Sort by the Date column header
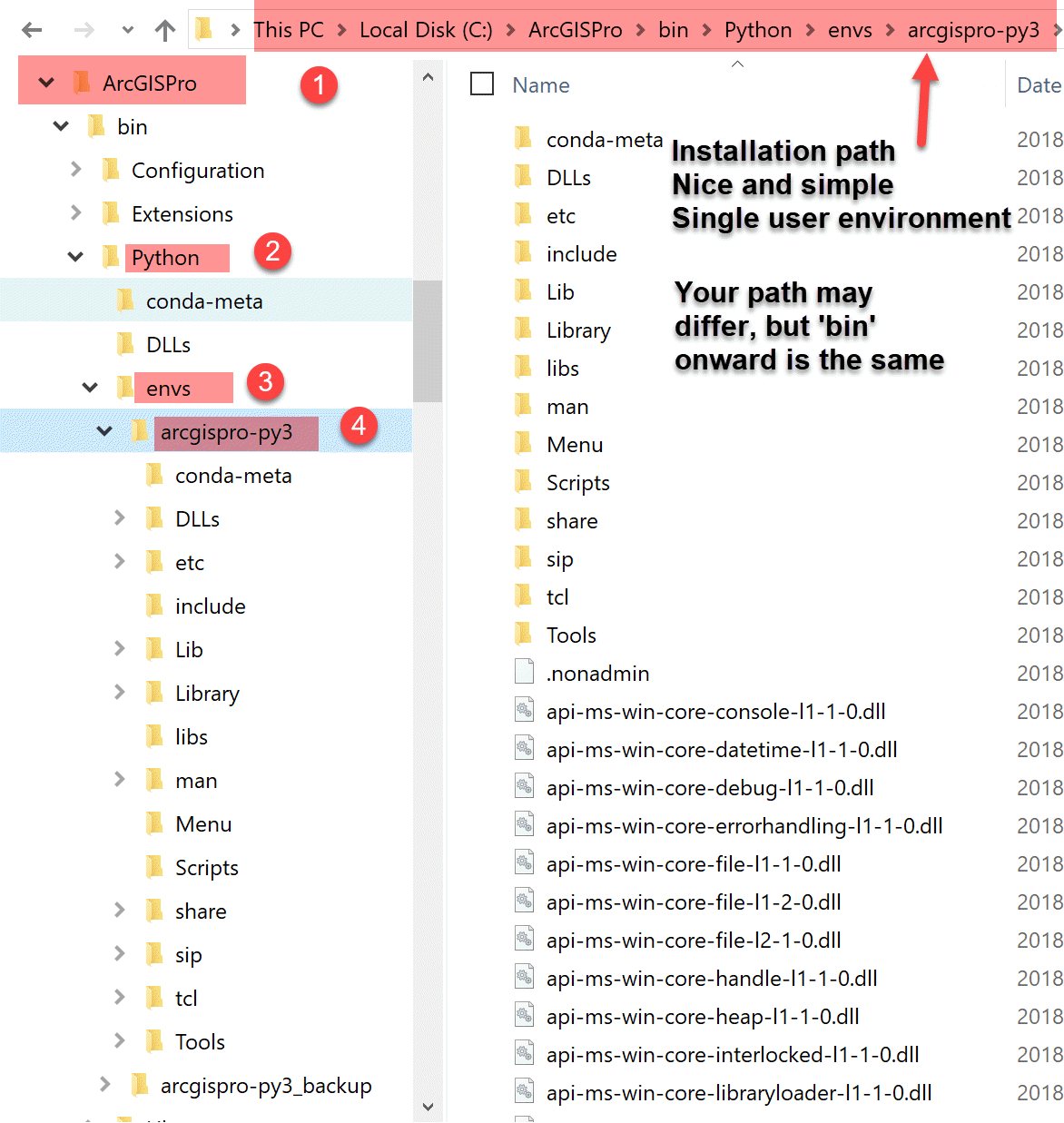 (x=1039, y=85)
